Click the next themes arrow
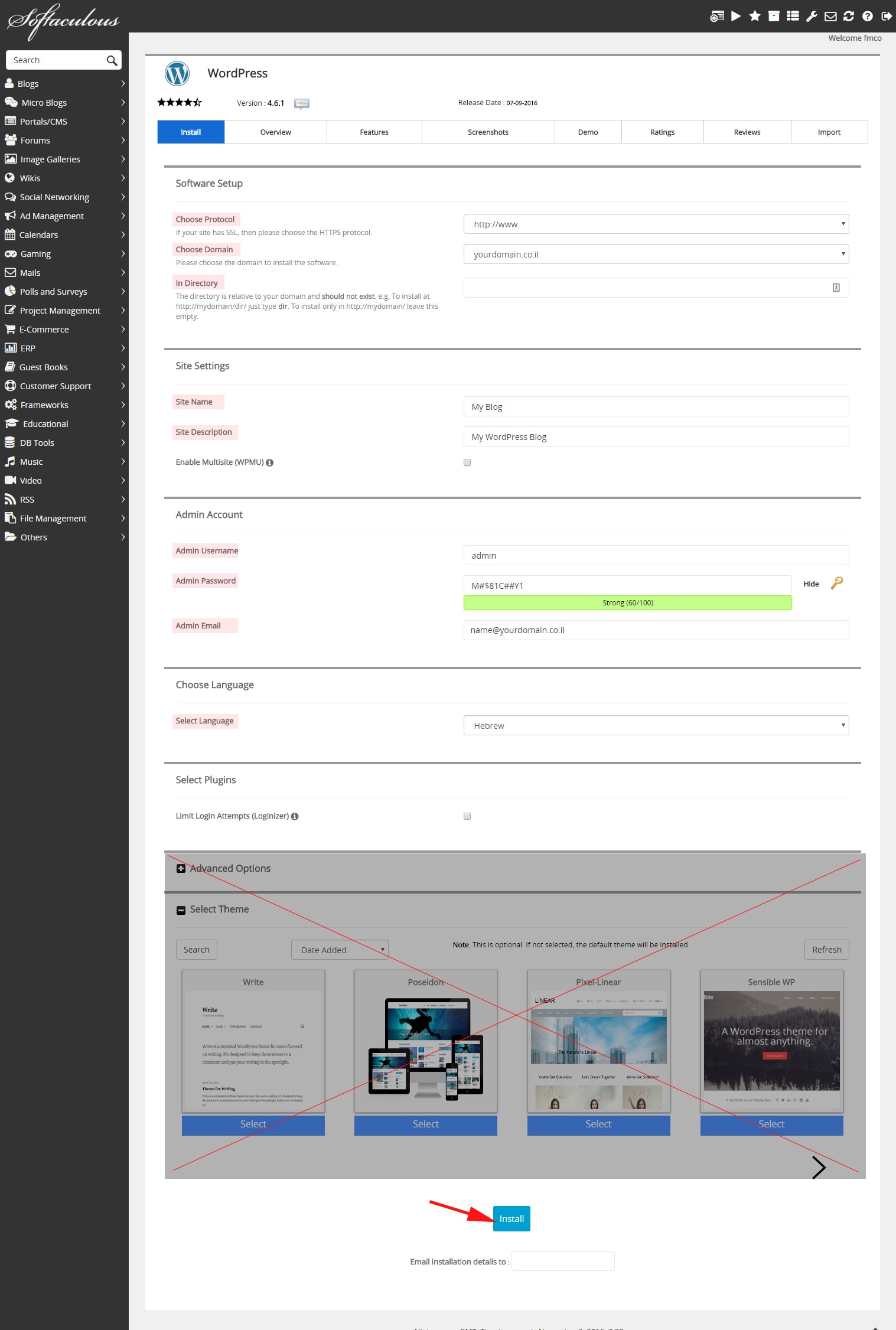 click(x=819, y=1167)
